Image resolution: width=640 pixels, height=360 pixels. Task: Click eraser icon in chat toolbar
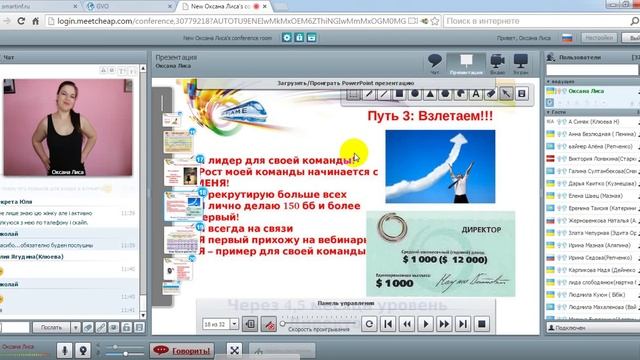88,327
